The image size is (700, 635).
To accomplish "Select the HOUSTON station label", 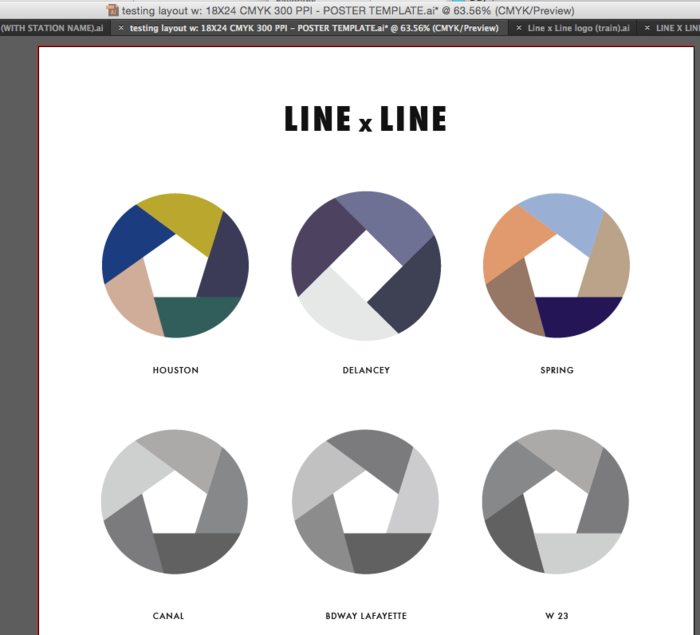I will (175, 370).
